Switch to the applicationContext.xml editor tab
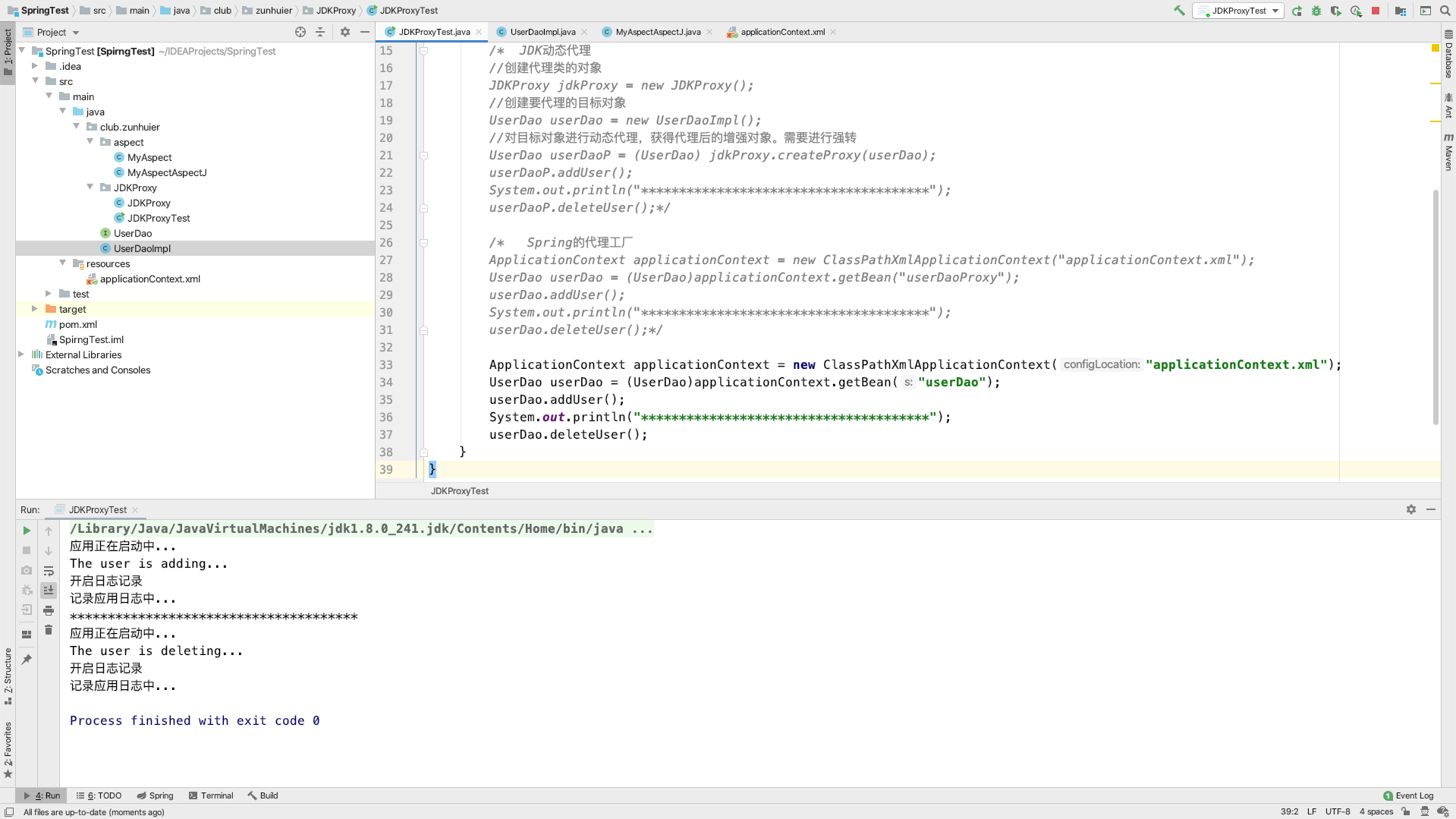 (782, 32)
